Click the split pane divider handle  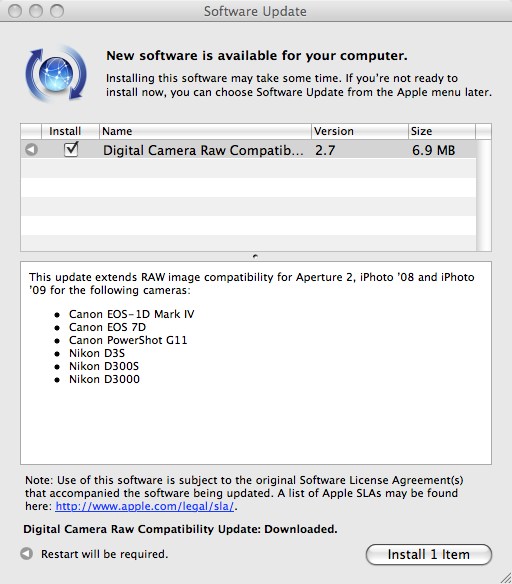point(255,256)
